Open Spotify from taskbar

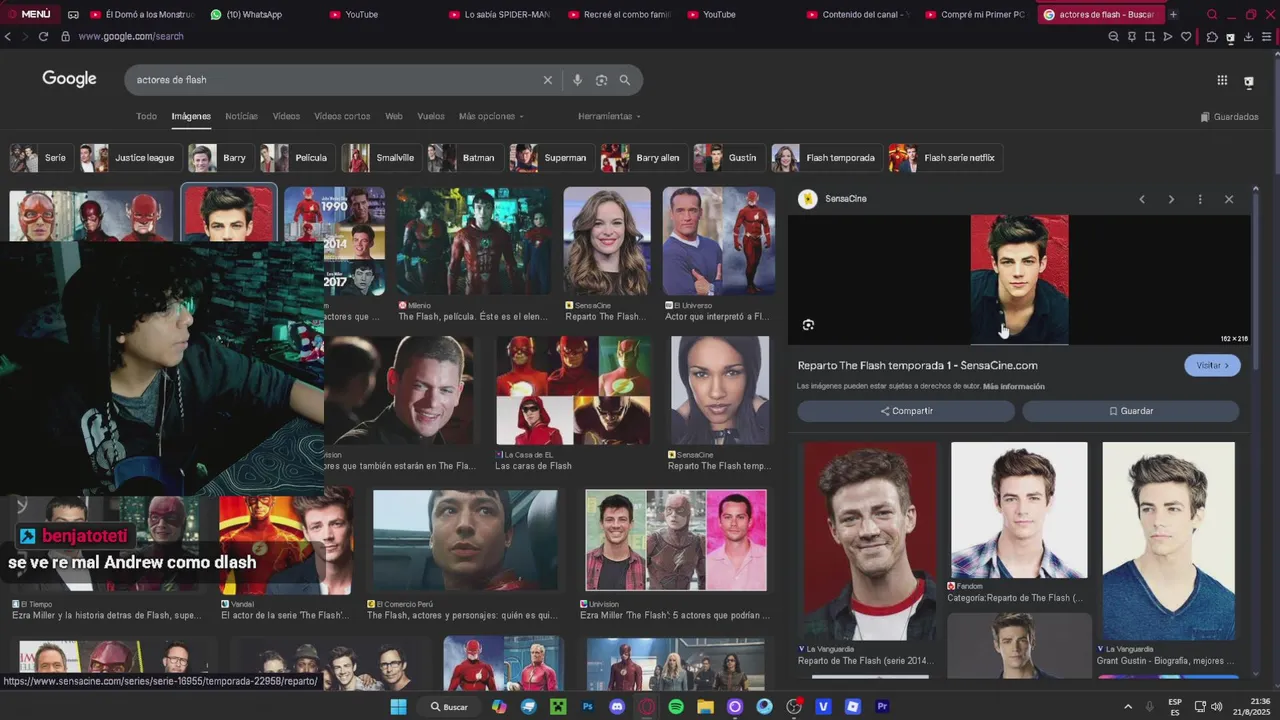coord(676,706)
